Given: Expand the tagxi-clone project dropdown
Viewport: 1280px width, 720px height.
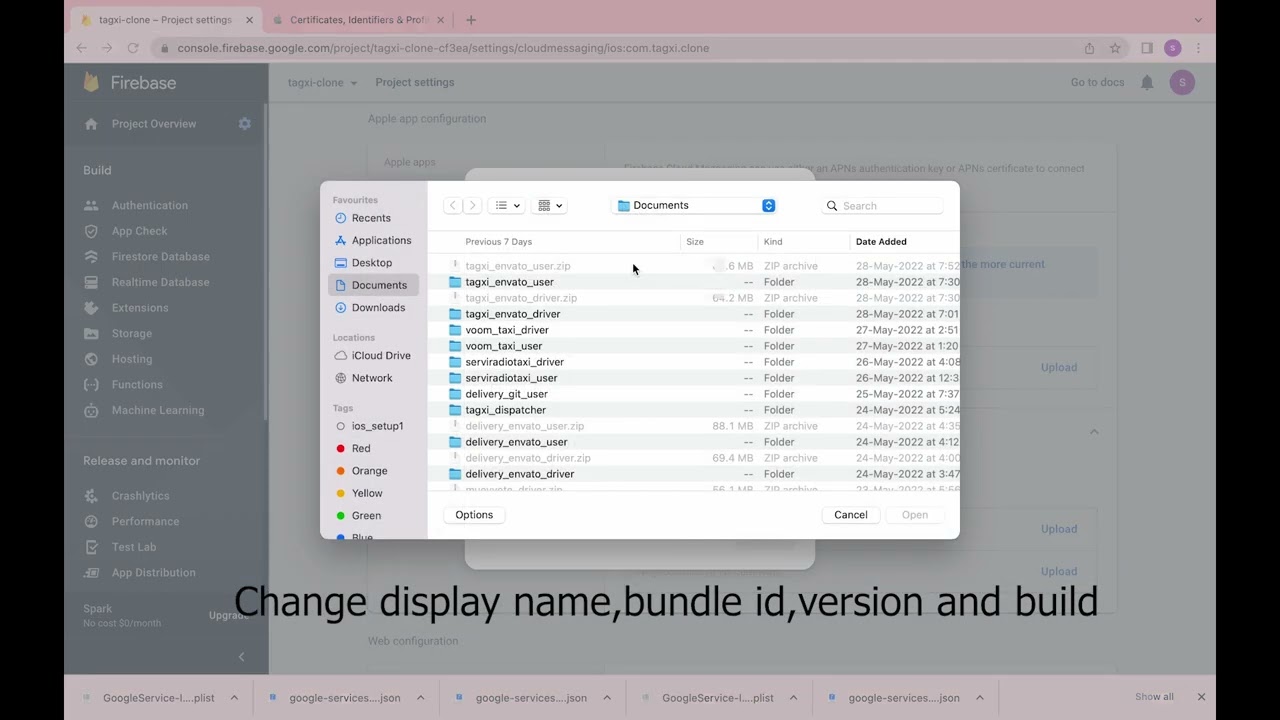Looking at the screenshot, I should pos(323,83).
